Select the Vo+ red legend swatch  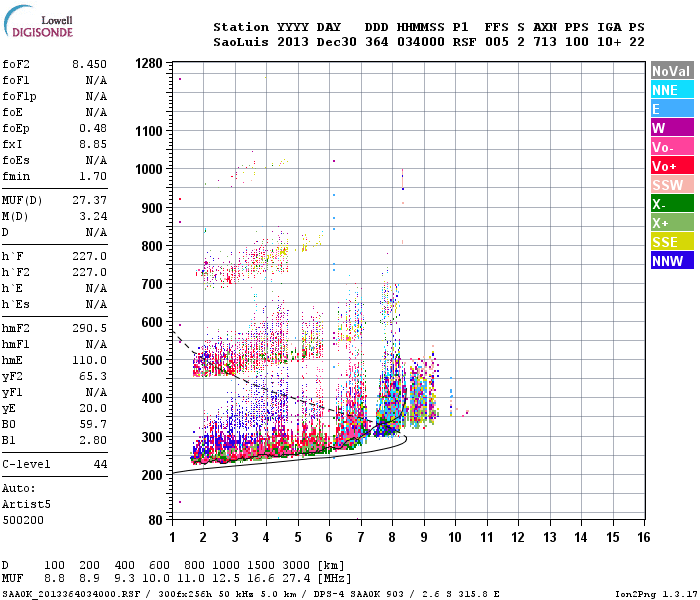click(x=672, y=166)
